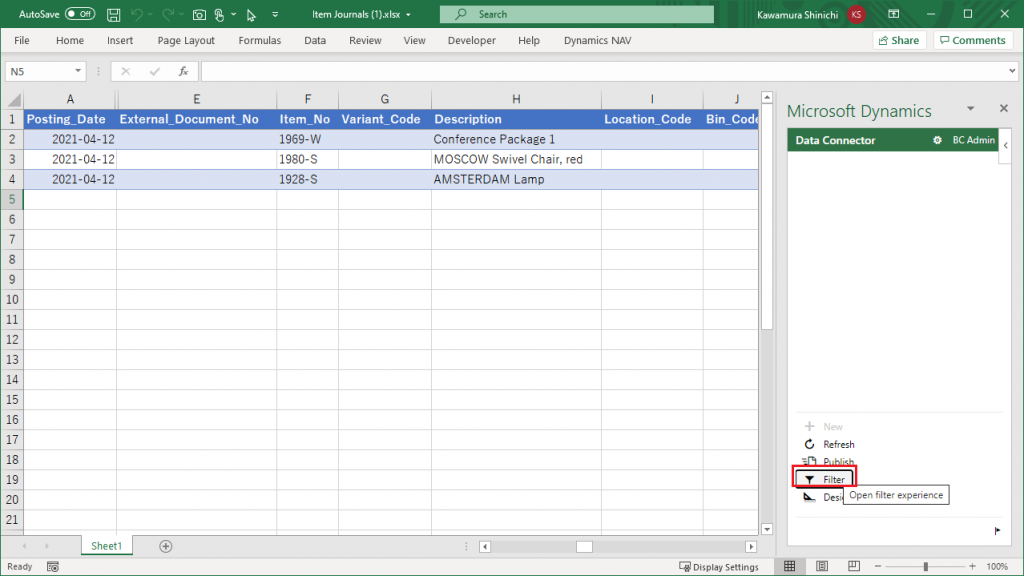Add a new sheet with plus icon

click(x=166, y=546)
